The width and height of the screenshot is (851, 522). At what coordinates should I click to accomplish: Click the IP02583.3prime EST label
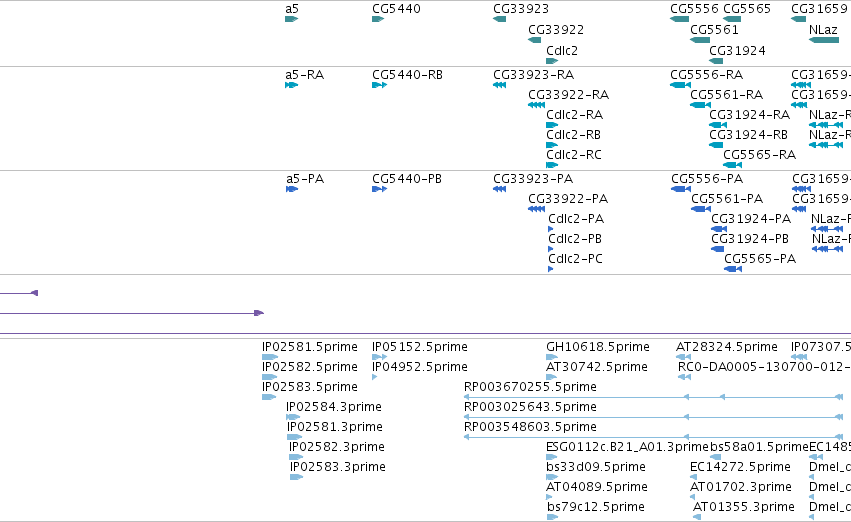click(x=338, y=468)
